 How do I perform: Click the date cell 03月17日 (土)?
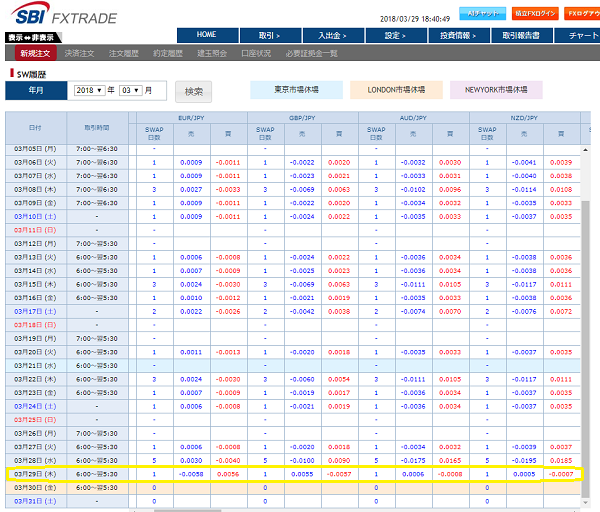[35, 311]
